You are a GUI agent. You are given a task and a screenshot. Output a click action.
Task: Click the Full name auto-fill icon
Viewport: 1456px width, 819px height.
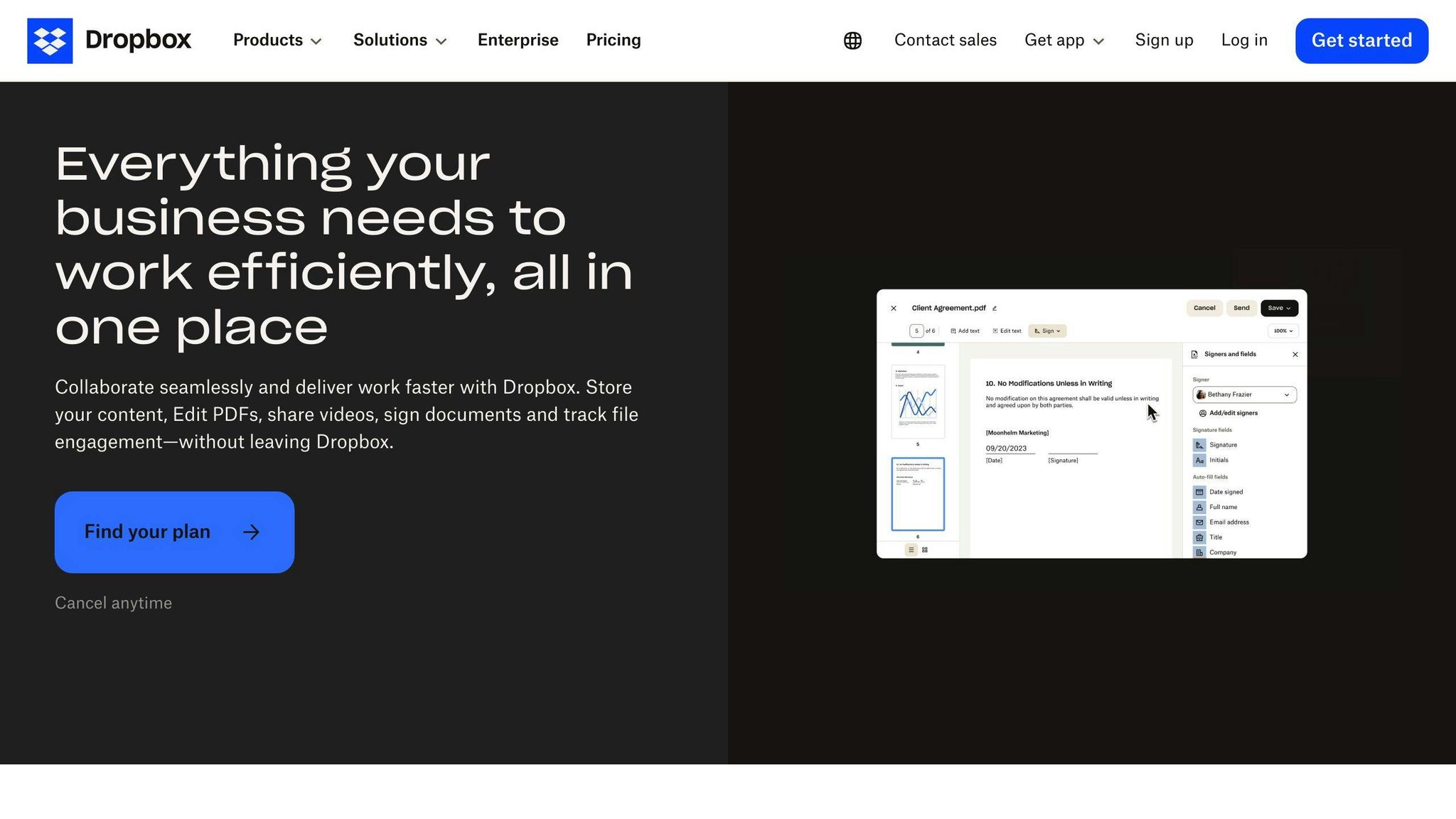(1199, 506)
